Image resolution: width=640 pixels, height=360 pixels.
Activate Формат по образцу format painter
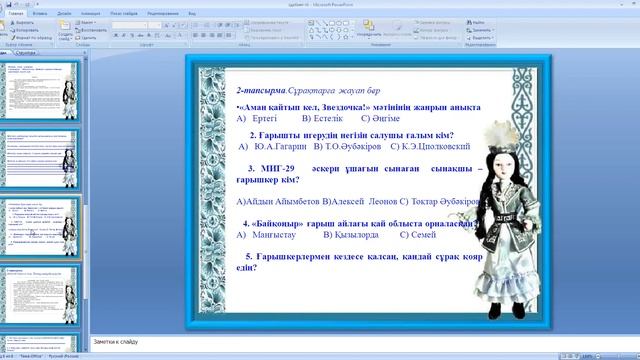click(31, 38)
